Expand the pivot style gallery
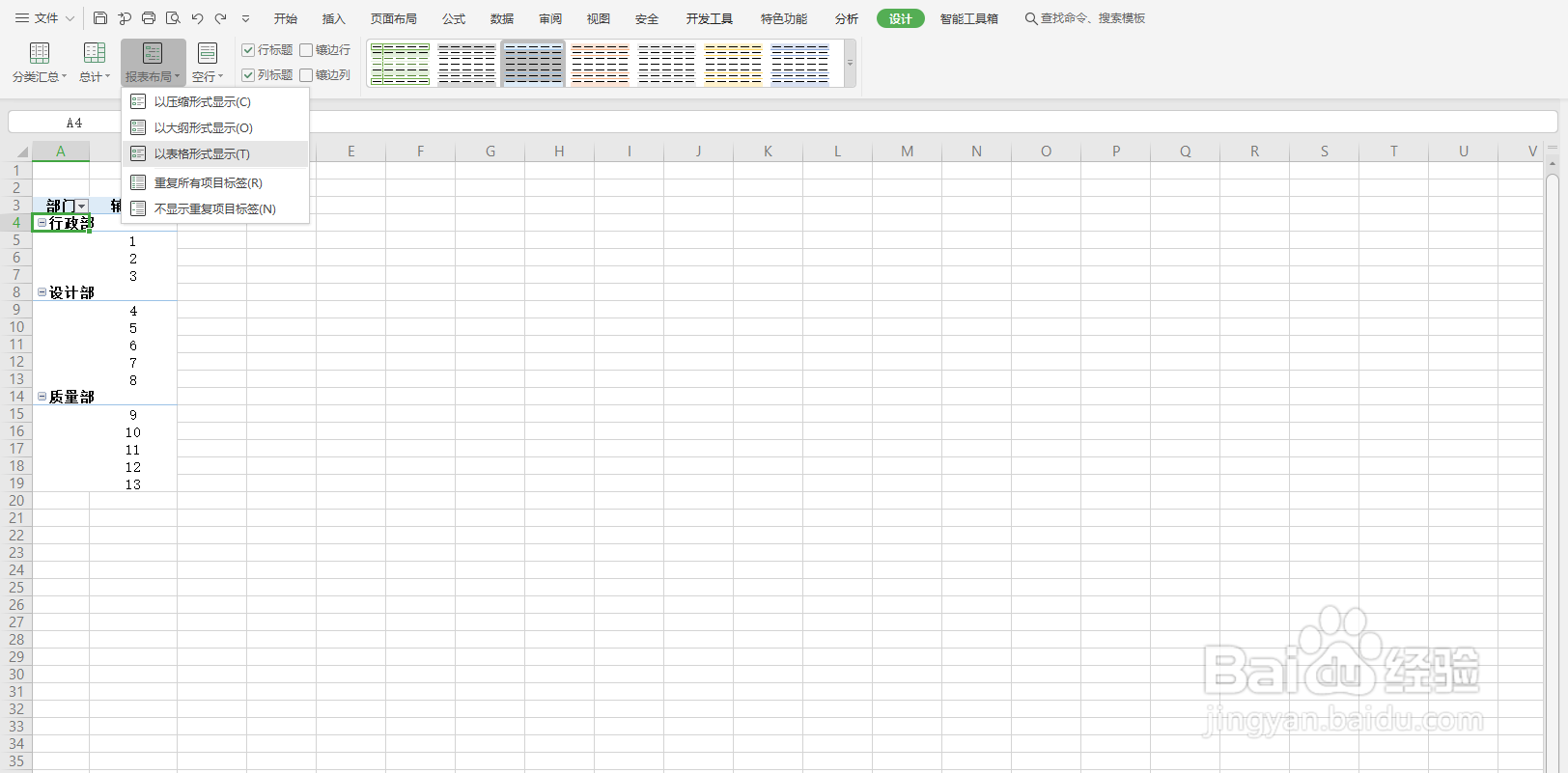 click(x=850, y=64)
